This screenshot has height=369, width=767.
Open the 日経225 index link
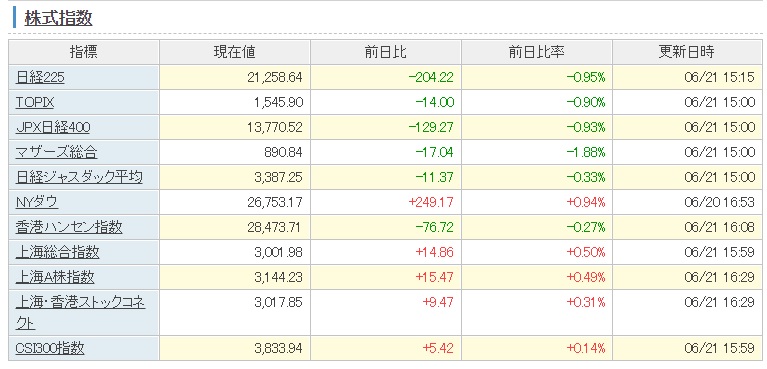tap(40, 77)
